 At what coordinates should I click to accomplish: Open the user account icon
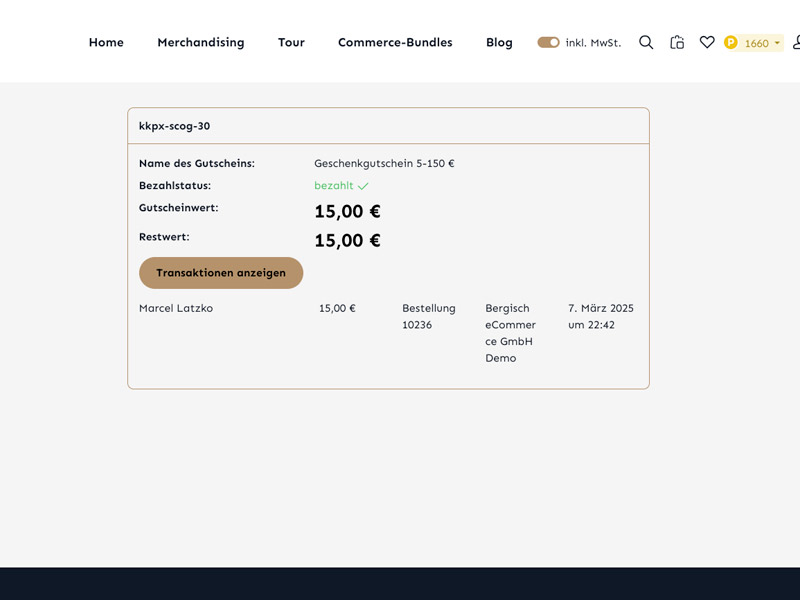pyautogui.click(x=795, y=42)
